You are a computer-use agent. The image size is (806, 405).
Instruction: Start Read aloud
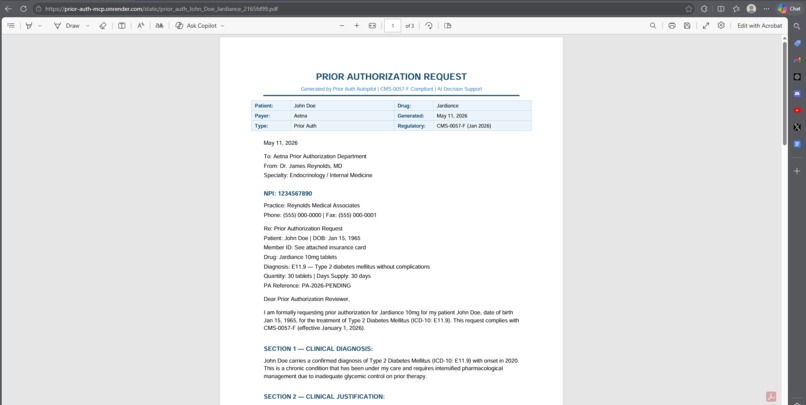click(141, 26)
